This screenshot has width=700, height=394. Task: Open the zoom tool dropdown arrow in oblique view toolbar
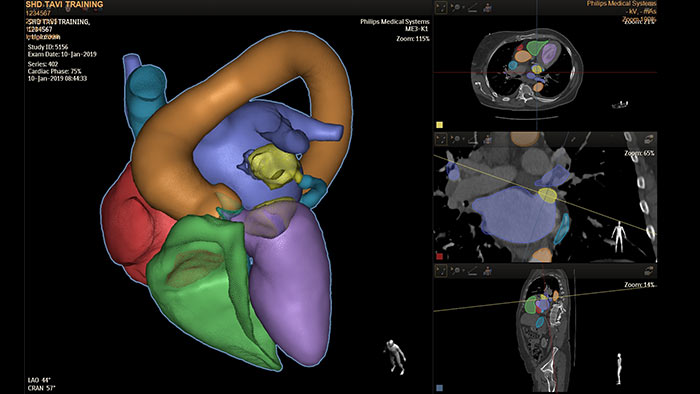(464, 139)
